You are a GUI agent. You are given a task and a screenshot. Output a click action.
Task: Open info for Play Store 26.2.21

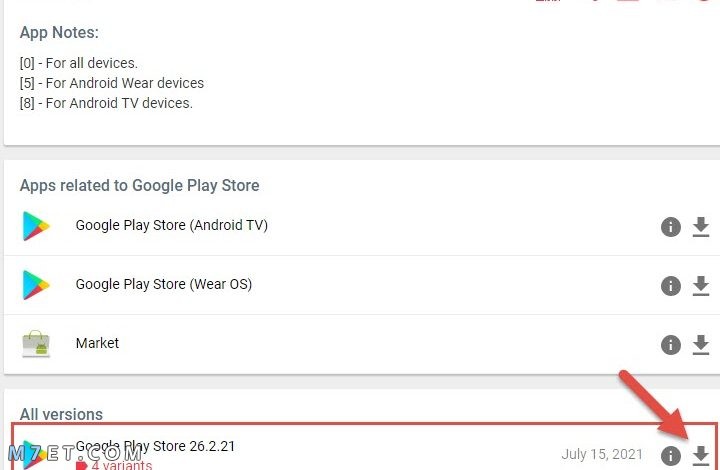point(670,456)
